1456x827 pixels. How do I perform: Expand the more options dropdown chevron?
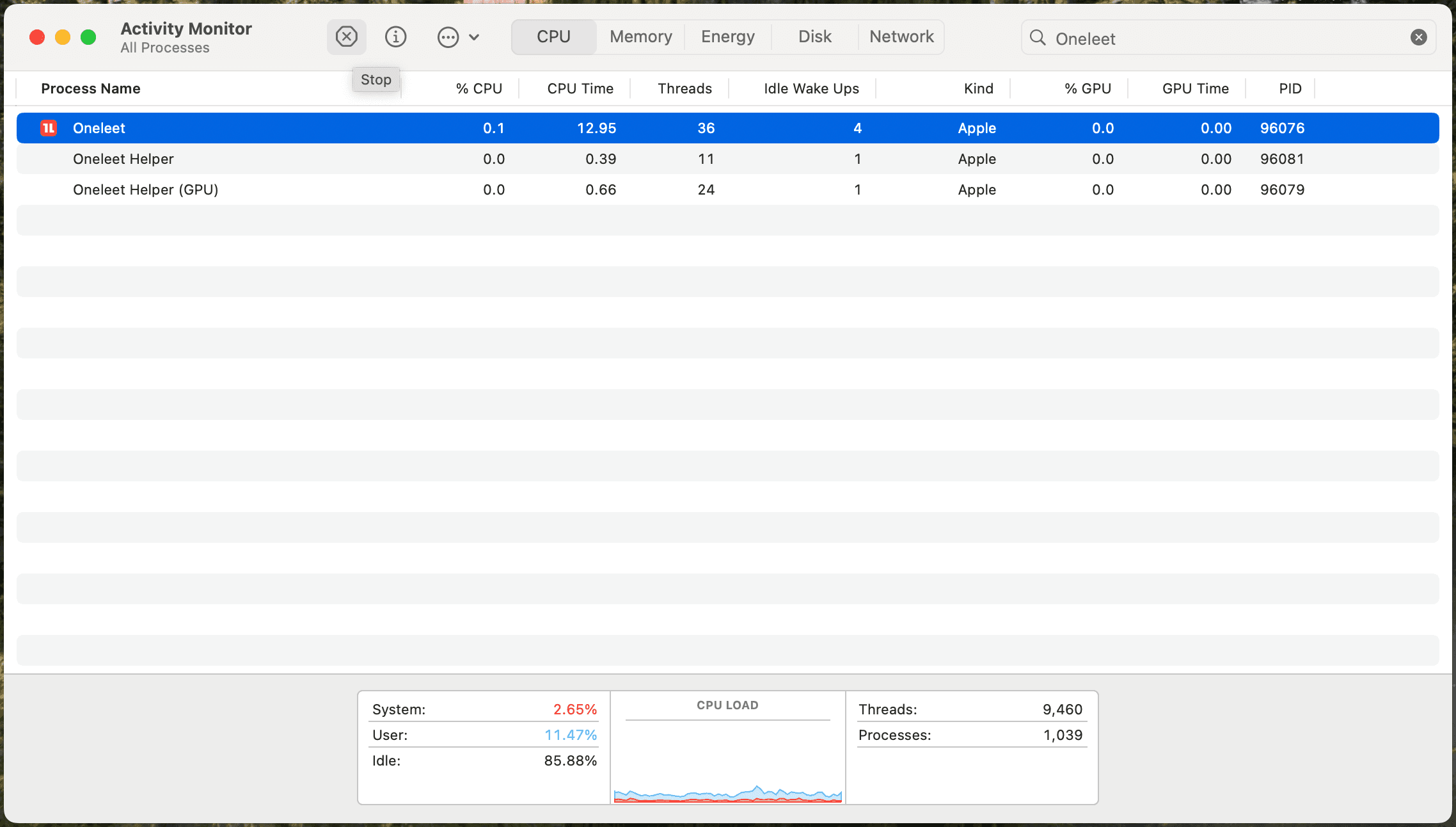coord(473,36)
